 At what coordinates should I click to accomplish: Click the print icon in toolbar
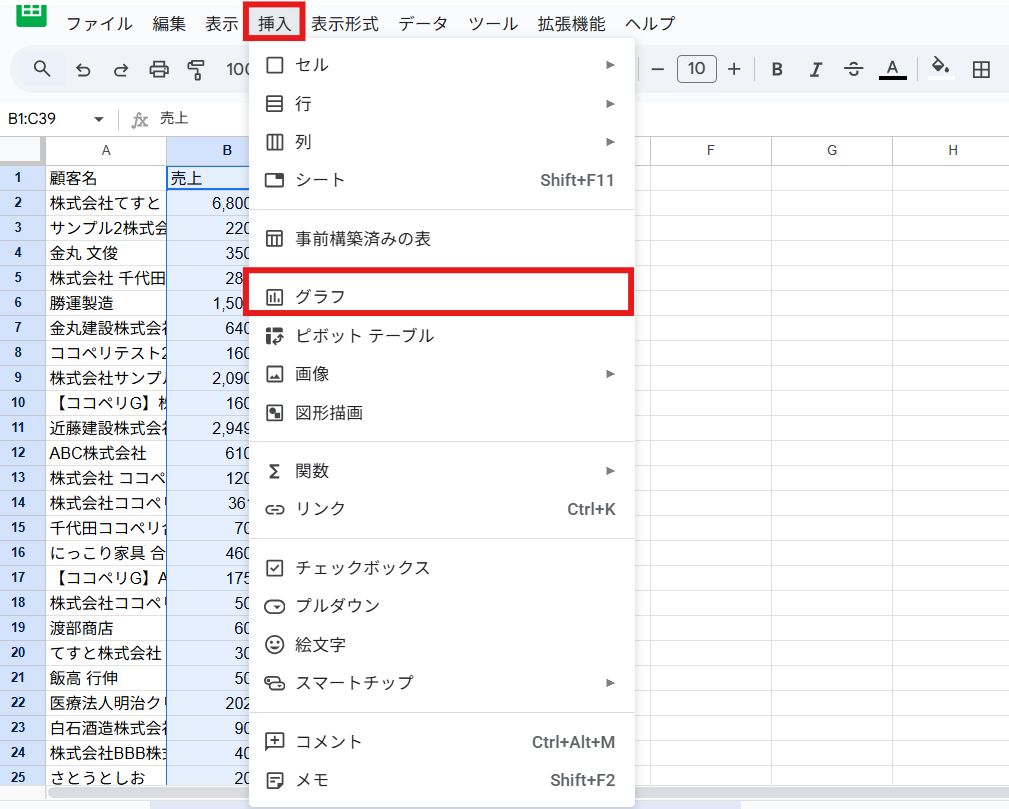(159, 69)
